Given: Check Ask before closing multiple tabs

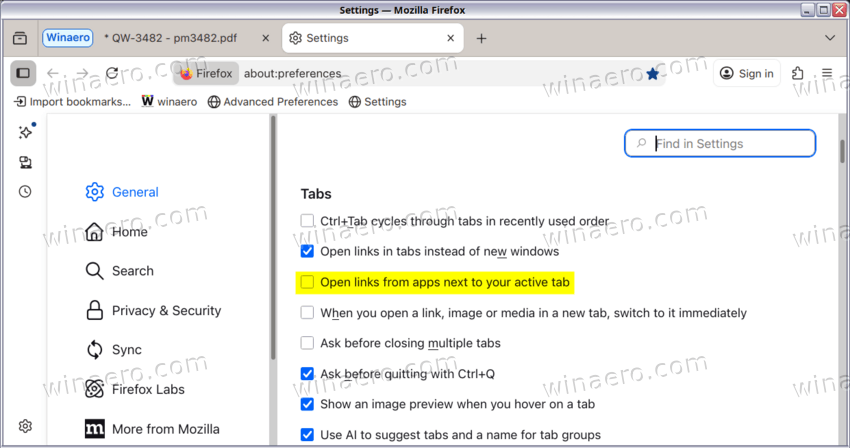Looking at the screenshot, I should point(307,343).
